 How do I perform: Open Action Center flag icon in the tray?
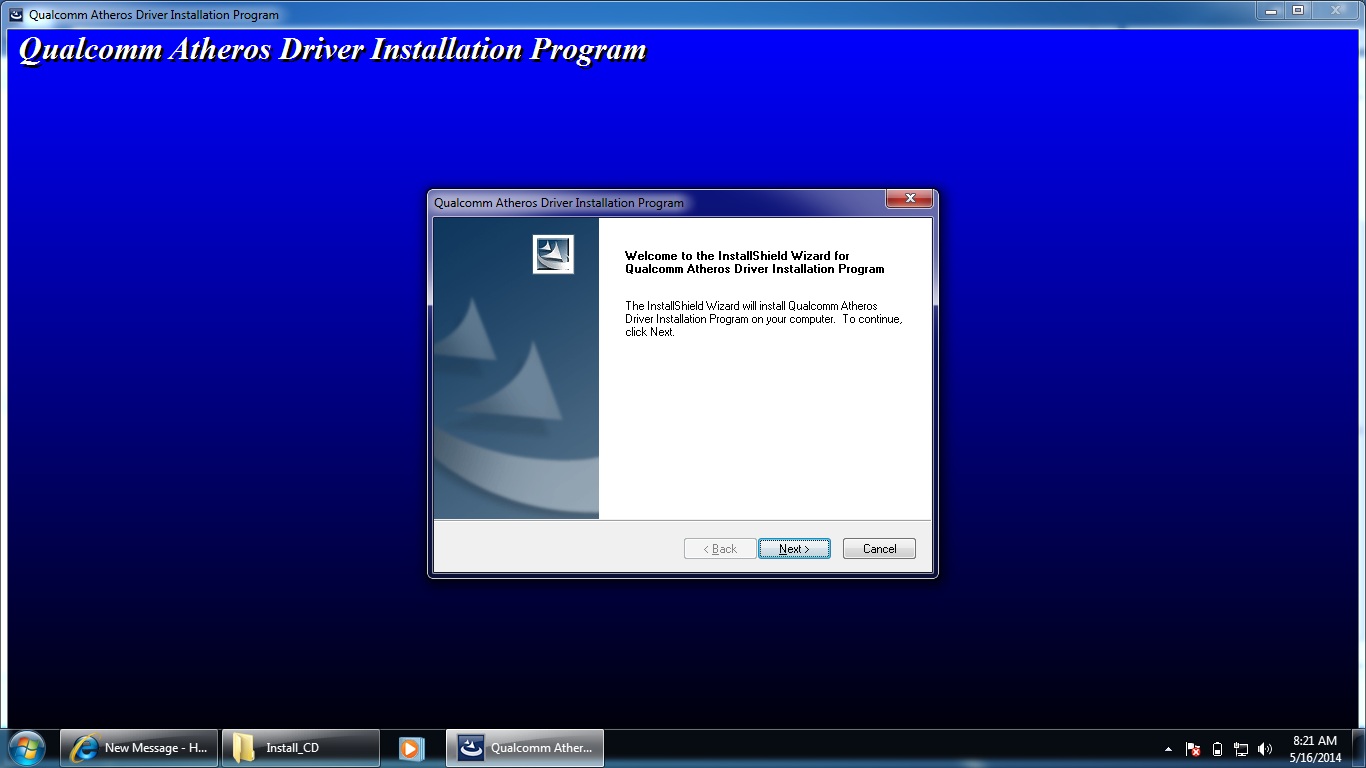tap(1193, 749)
